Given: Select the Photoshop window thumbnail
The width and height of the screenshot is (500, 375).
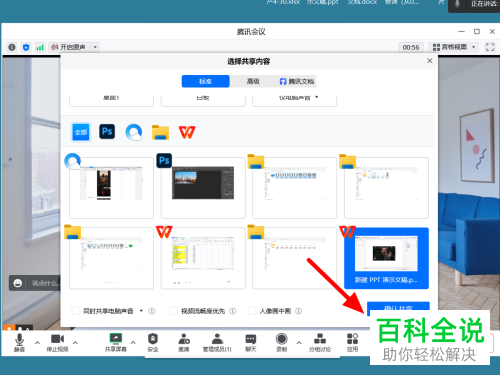Looking at the screenshot, I should point(203,188).
